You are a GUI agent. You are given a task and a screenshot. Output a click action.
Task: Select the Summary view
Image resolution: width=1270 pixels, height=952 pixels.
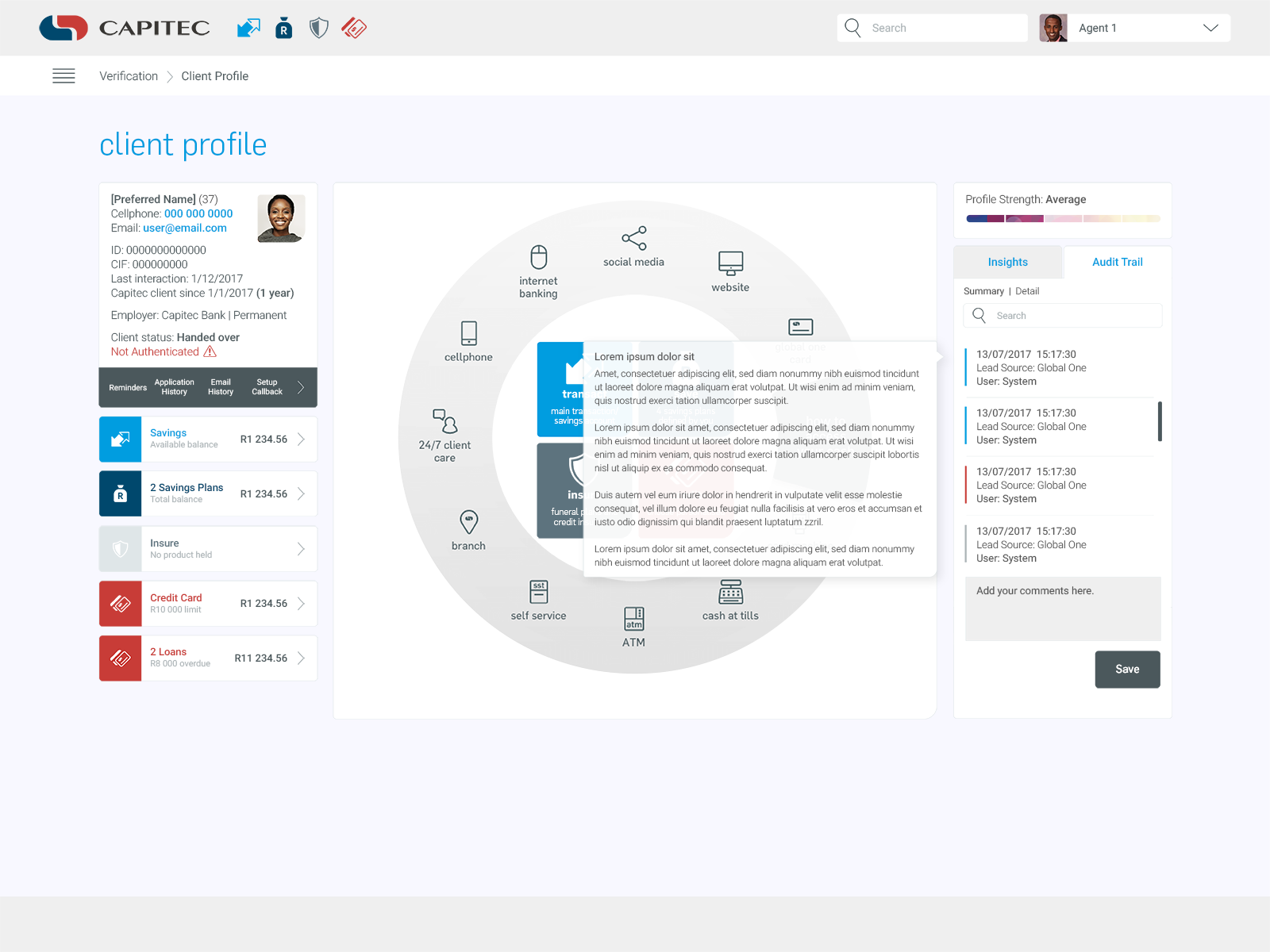(983, 291)
